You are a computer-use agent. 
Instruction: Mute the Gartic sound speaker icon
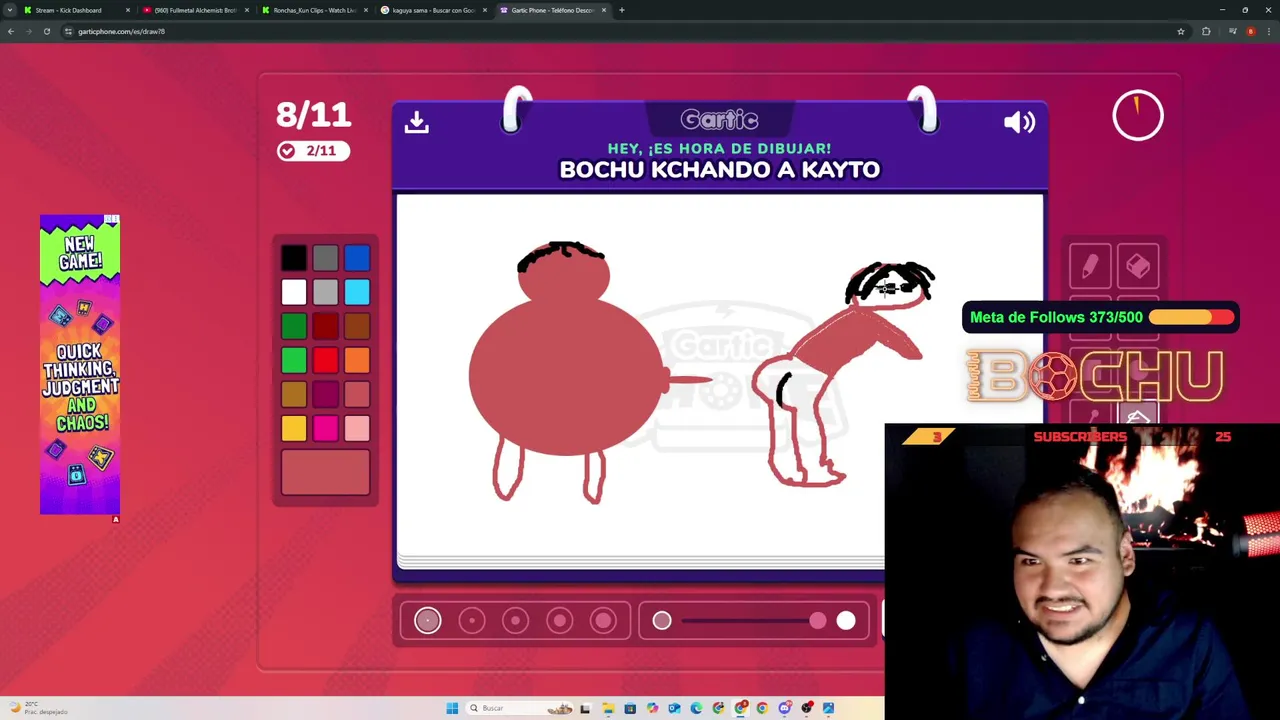pos(1019,122)
